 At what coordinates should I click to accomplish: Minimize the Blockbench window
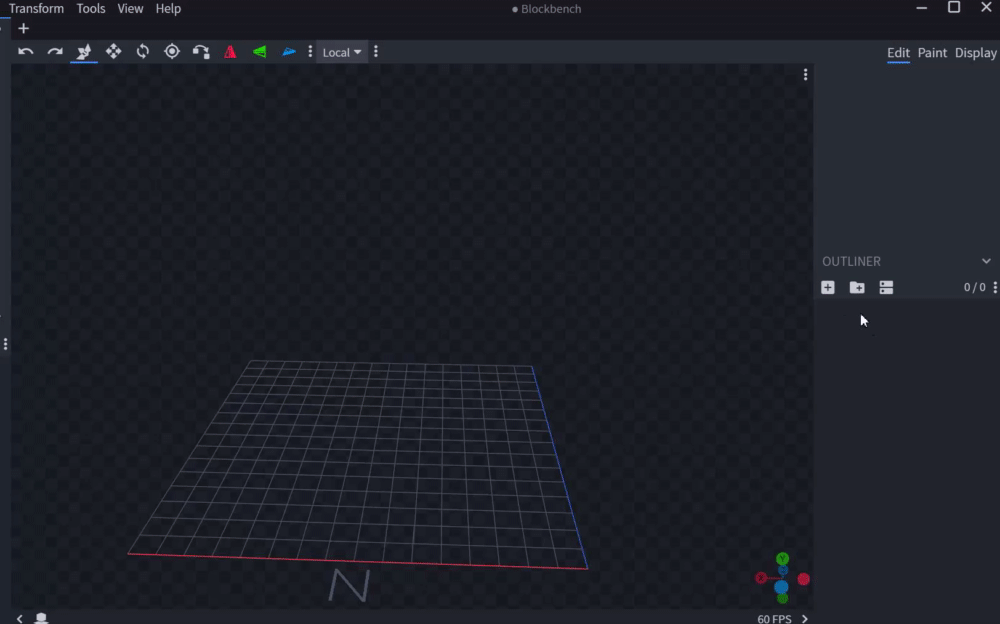coord(922,8)
